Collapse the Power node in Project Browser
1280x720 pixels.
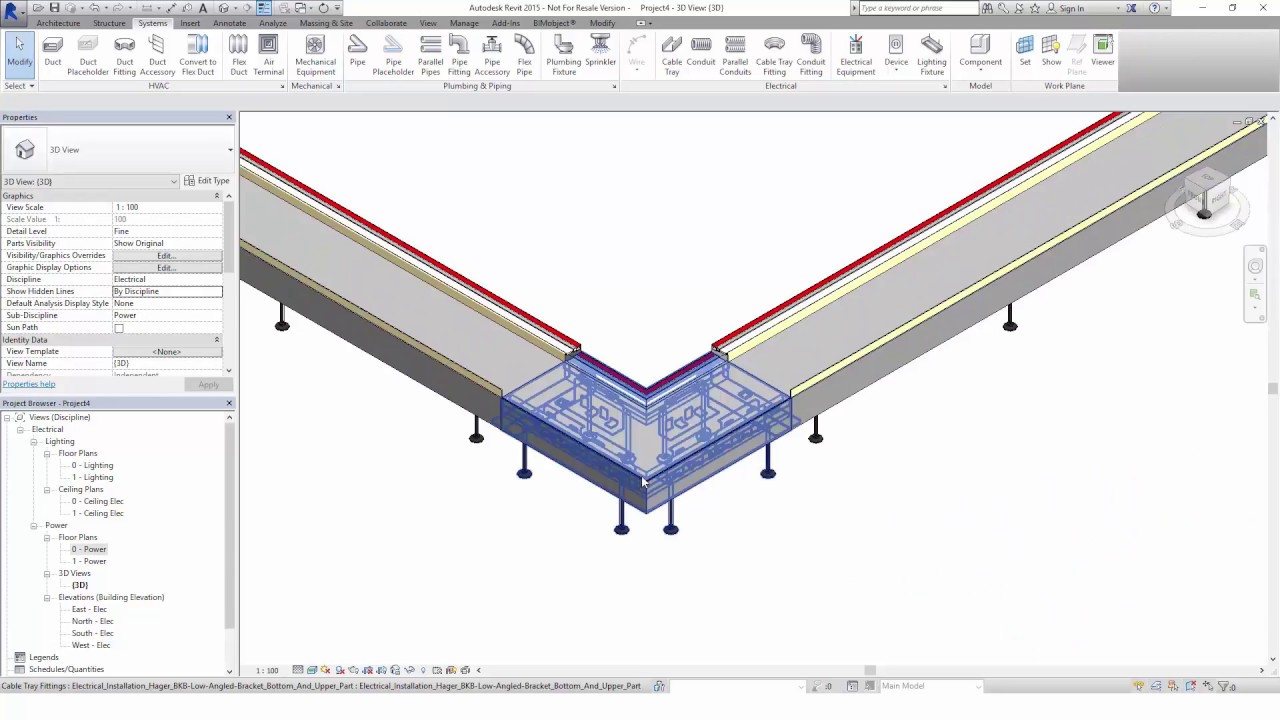pyautogui.click(x=33, y=525)
